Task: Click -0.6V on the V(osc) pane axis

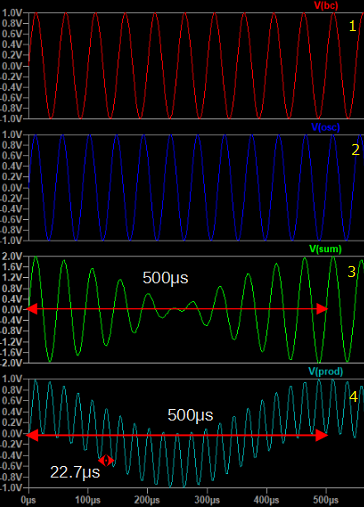Action: [12, 219]
